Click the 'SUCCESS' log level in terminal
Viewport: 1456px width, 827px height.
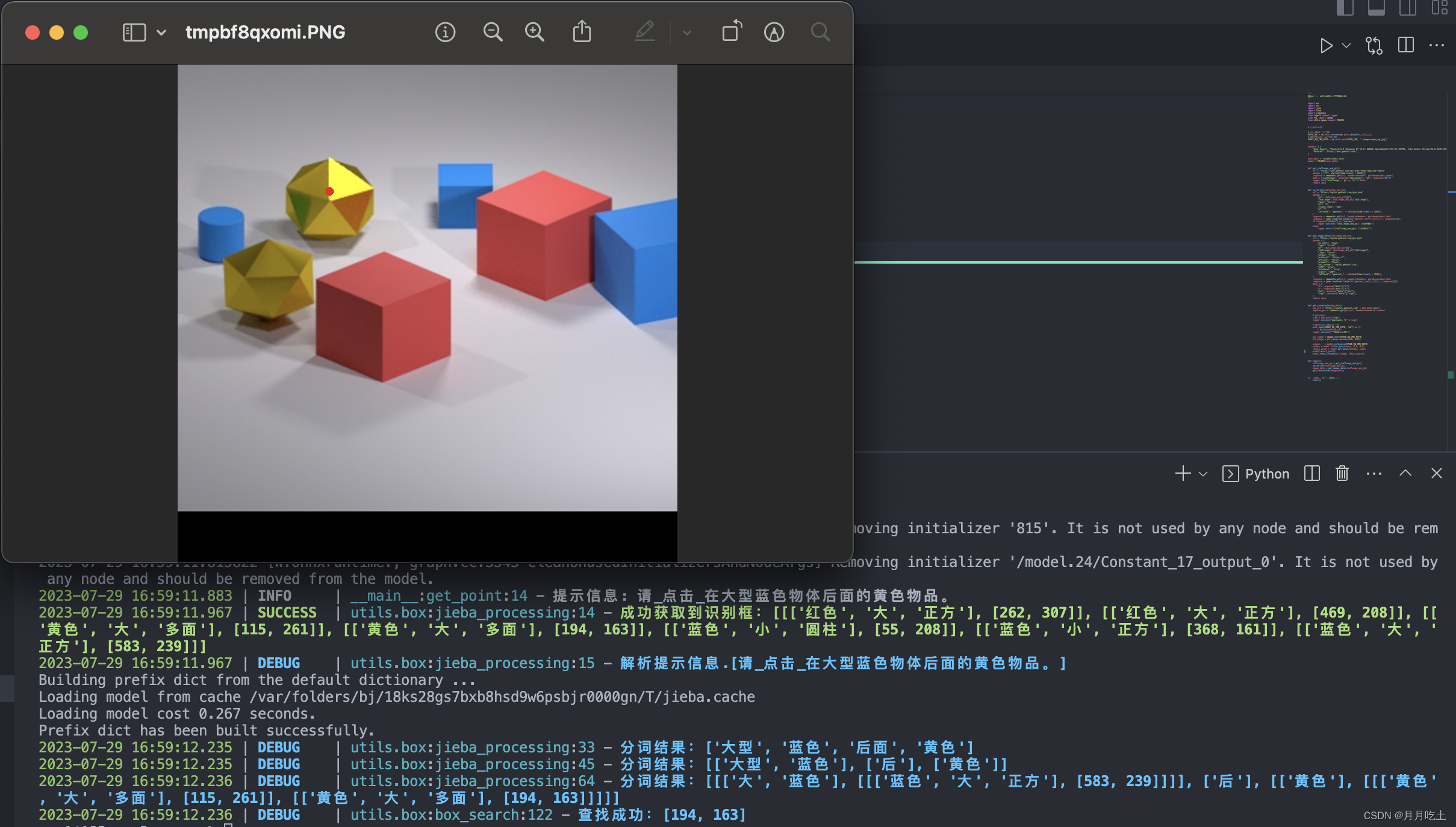(x=287, y=613)
